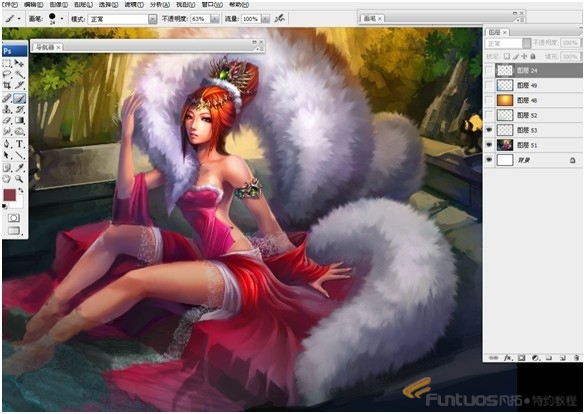Select the Path Selection tool
The height and width of the screenshot is (414, 585).
click(x=7, y=155)
